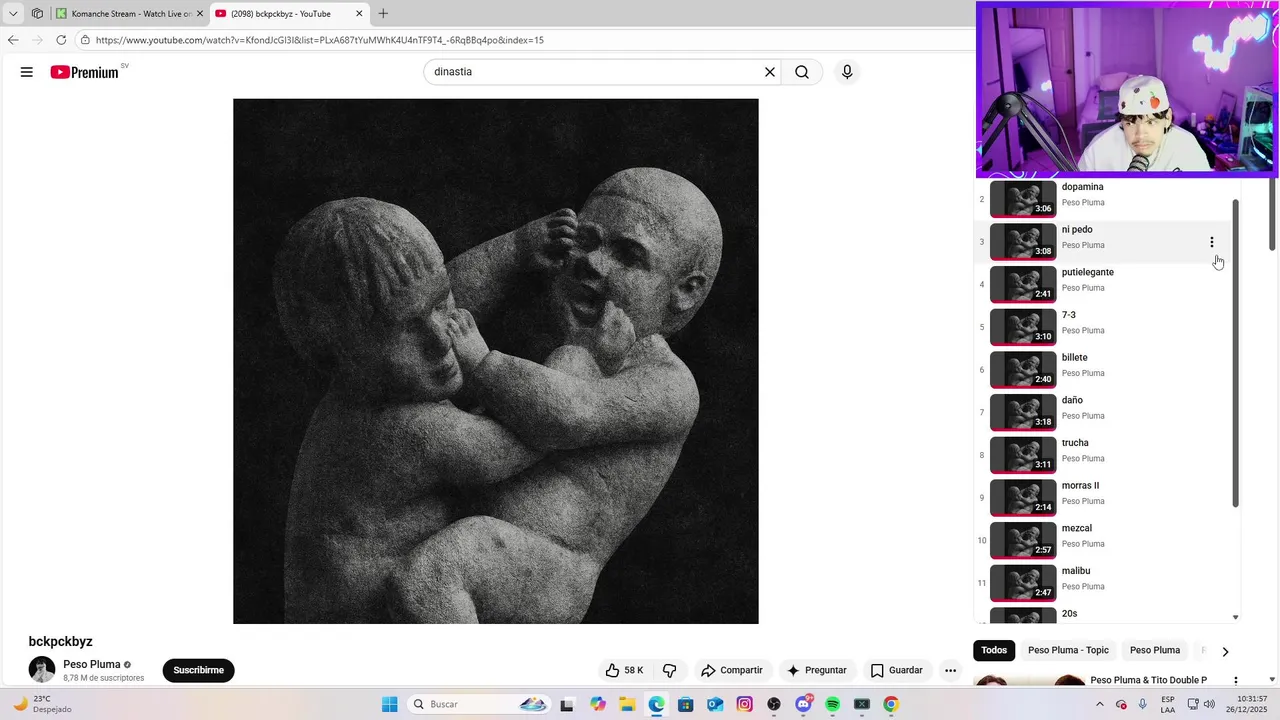Reload the current page

click(x=61, y=40)
